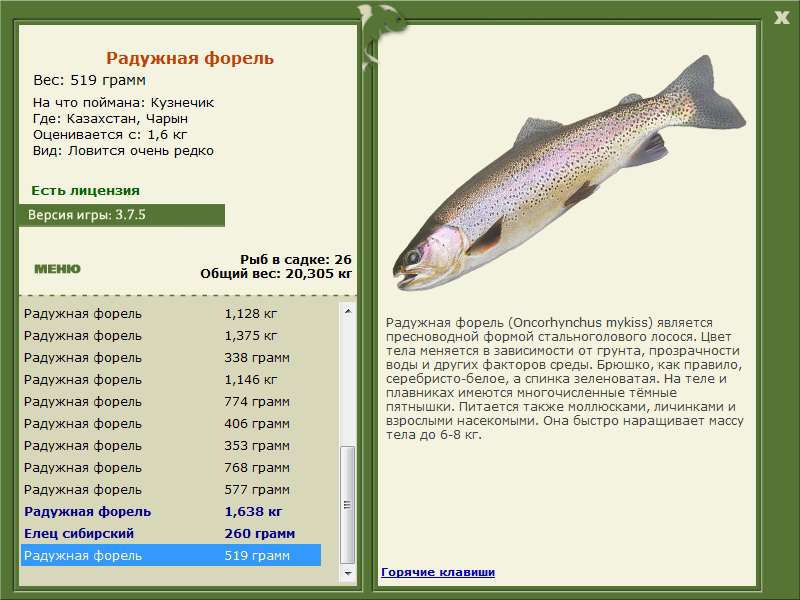Open the Горячие клавиши link
Screen dimensions: 800x600
coord(438,572)
